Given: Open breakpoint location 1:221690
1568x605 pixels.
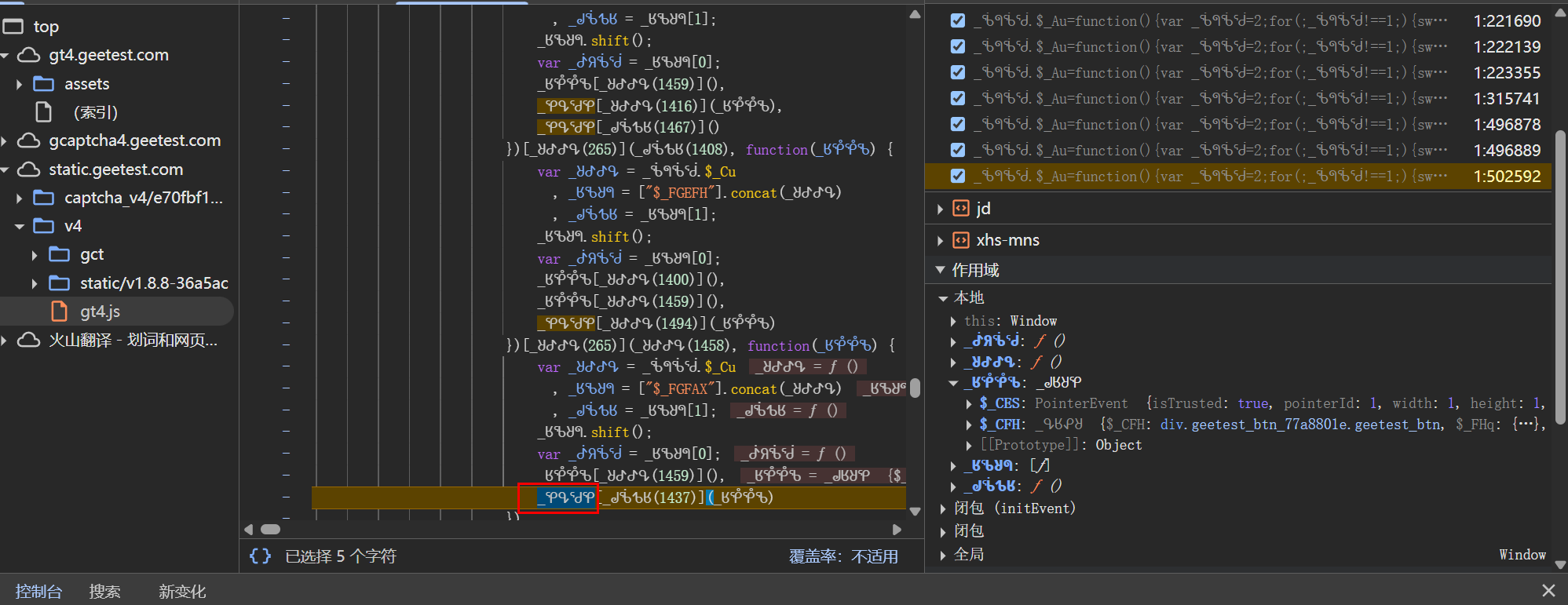Looking at the screenshot, I should tap(1507, 21).
